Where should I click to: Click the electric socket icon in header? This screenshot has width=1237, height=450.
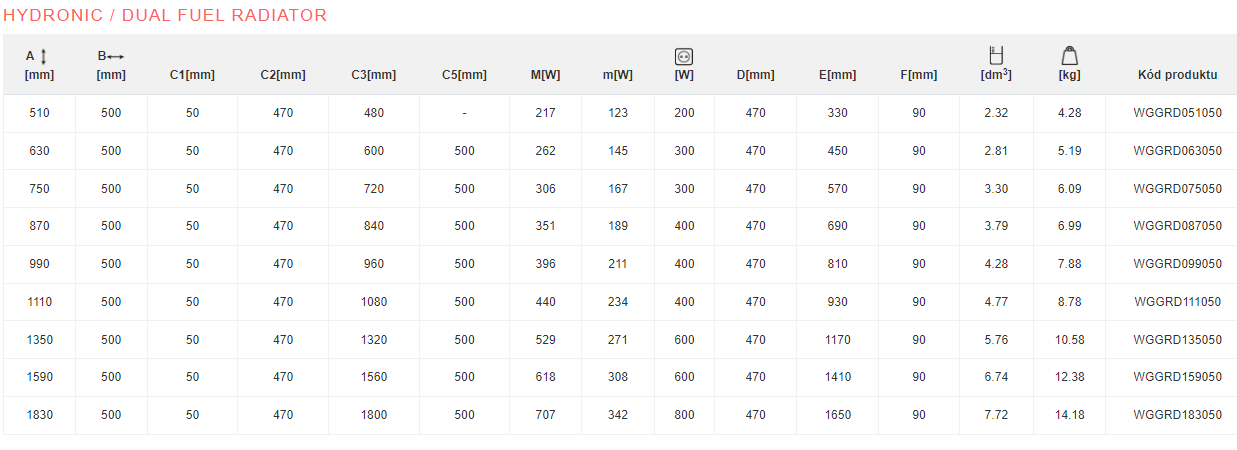coord(684,57)
